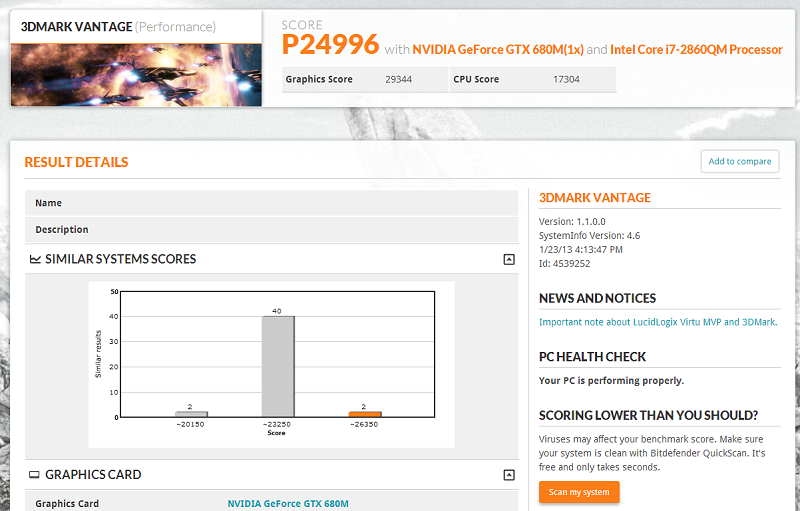Image resolution: width=800 pixels, height=511 pixels.
Task: Click the Graphics Card row label
Action: (x=67, y=504)
